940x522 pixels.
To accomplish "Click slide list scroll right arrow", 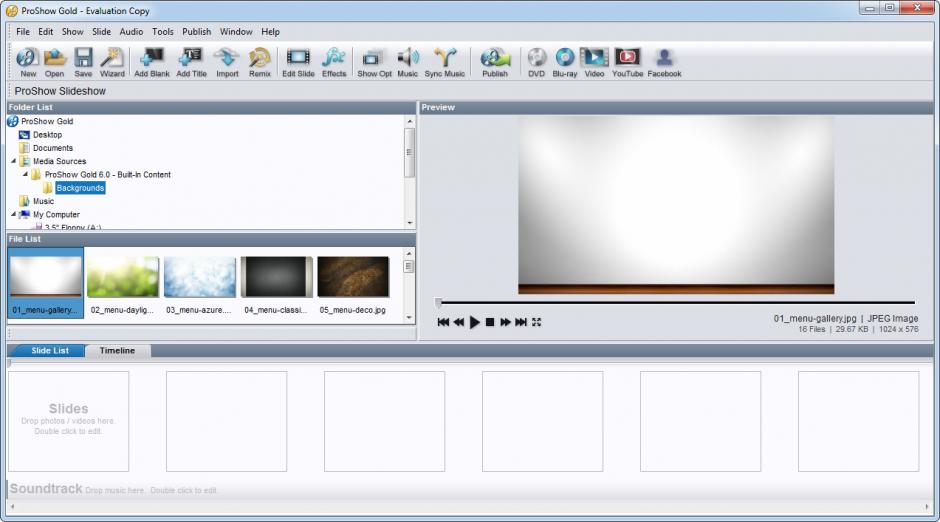I will click(x=927, y=507).
